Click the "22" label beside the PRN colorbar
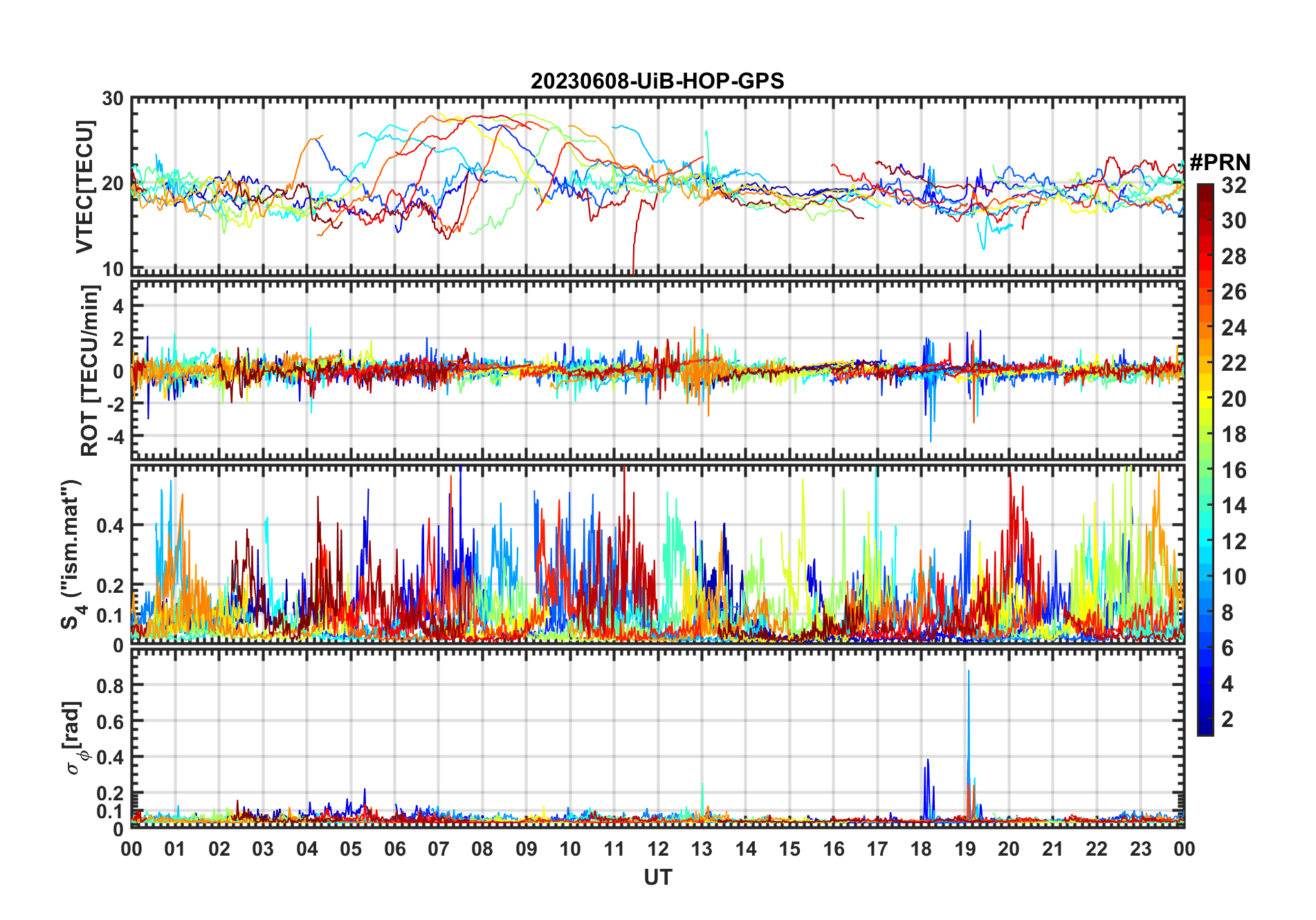 (x=1234, y=363)
